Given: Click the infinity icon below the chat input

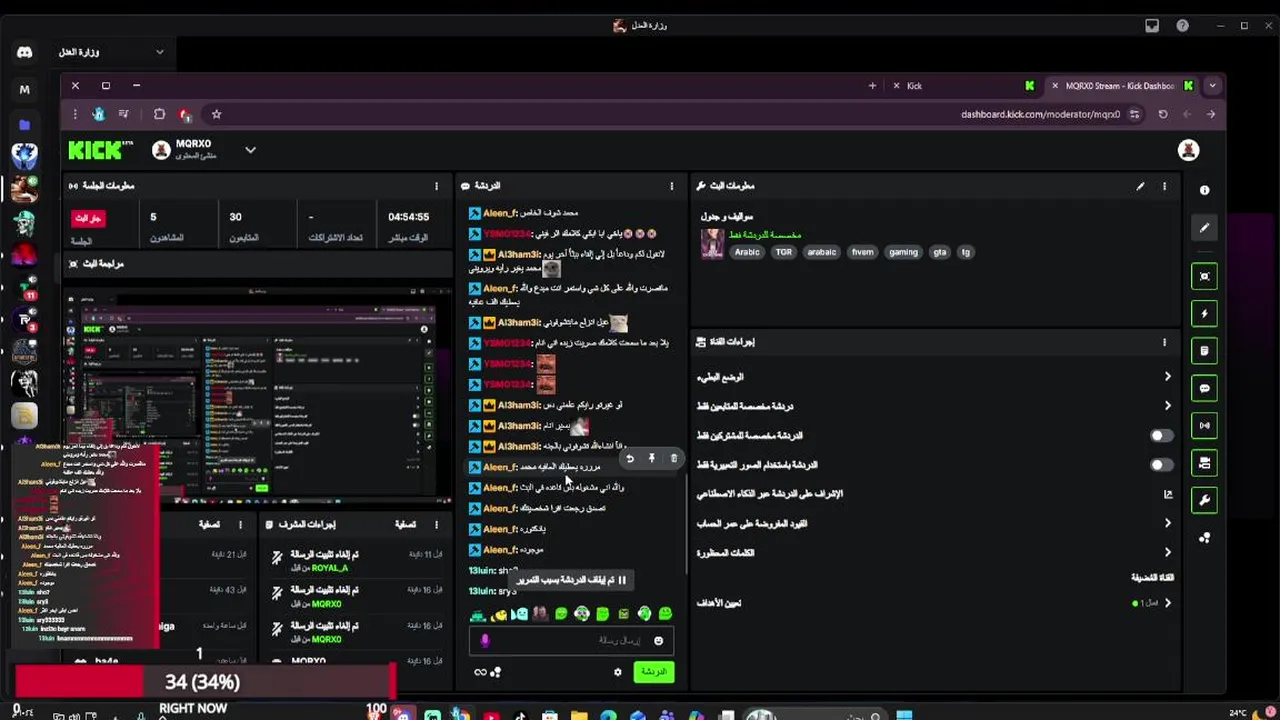Looking at the screenshot, I should pos(480,672).
